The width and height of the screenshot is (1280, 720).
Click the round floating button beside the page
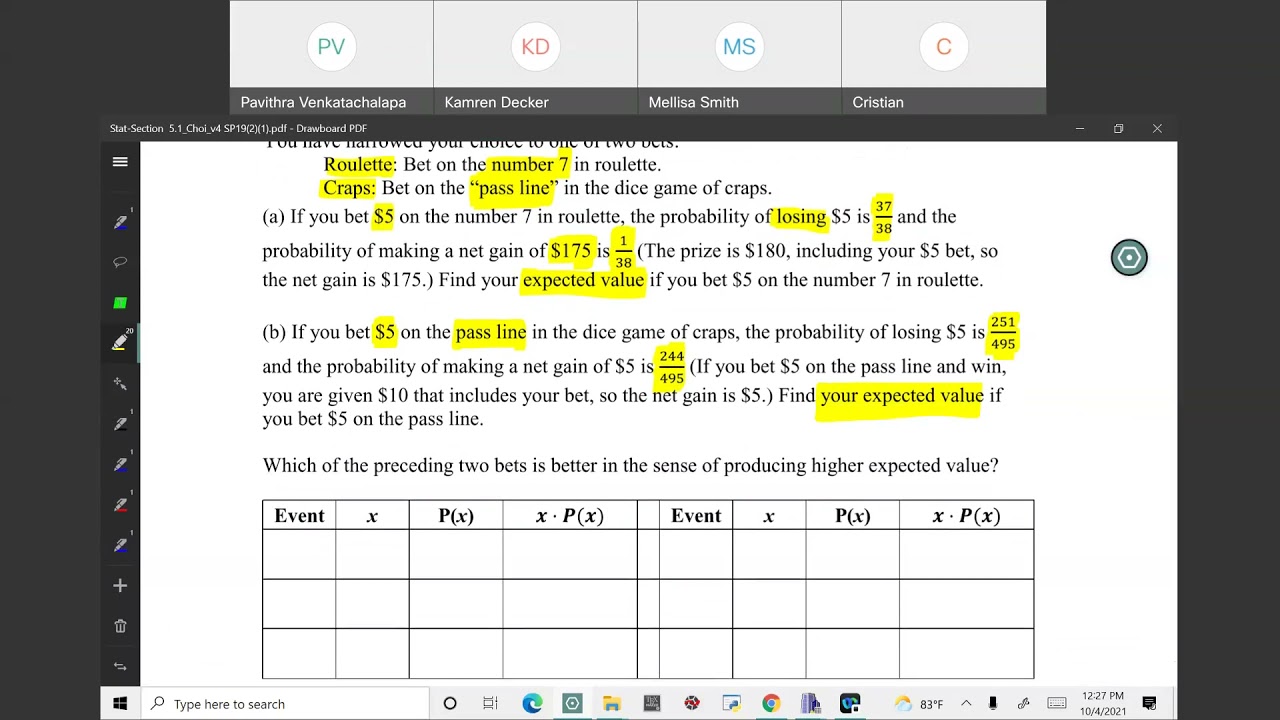[1129, 258]
